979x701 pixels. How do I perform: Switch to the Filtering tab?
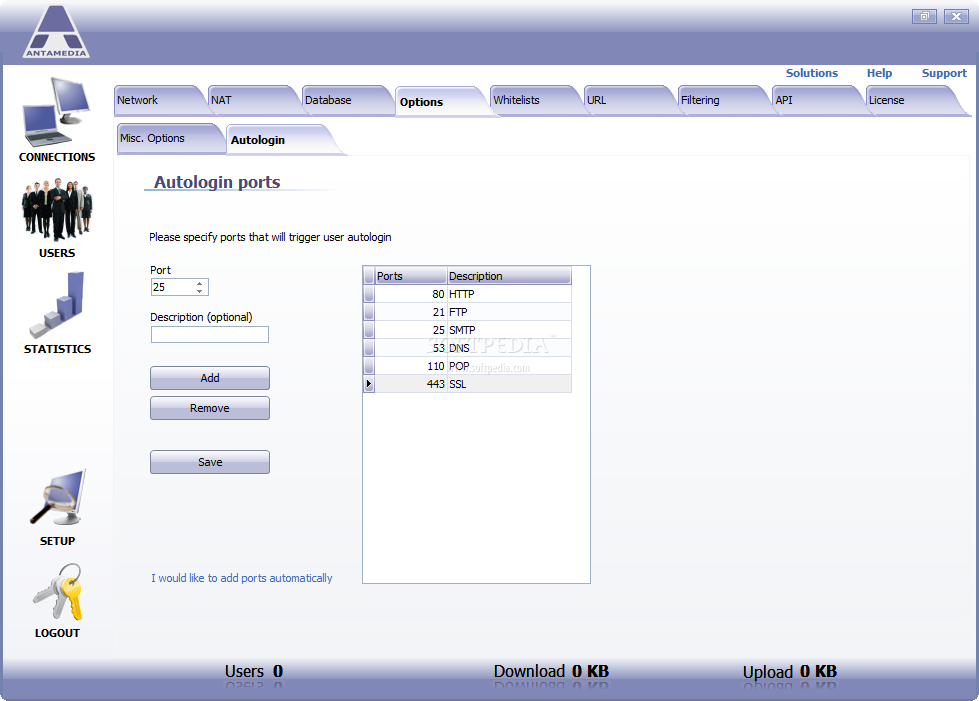click(x=722, y=100)
